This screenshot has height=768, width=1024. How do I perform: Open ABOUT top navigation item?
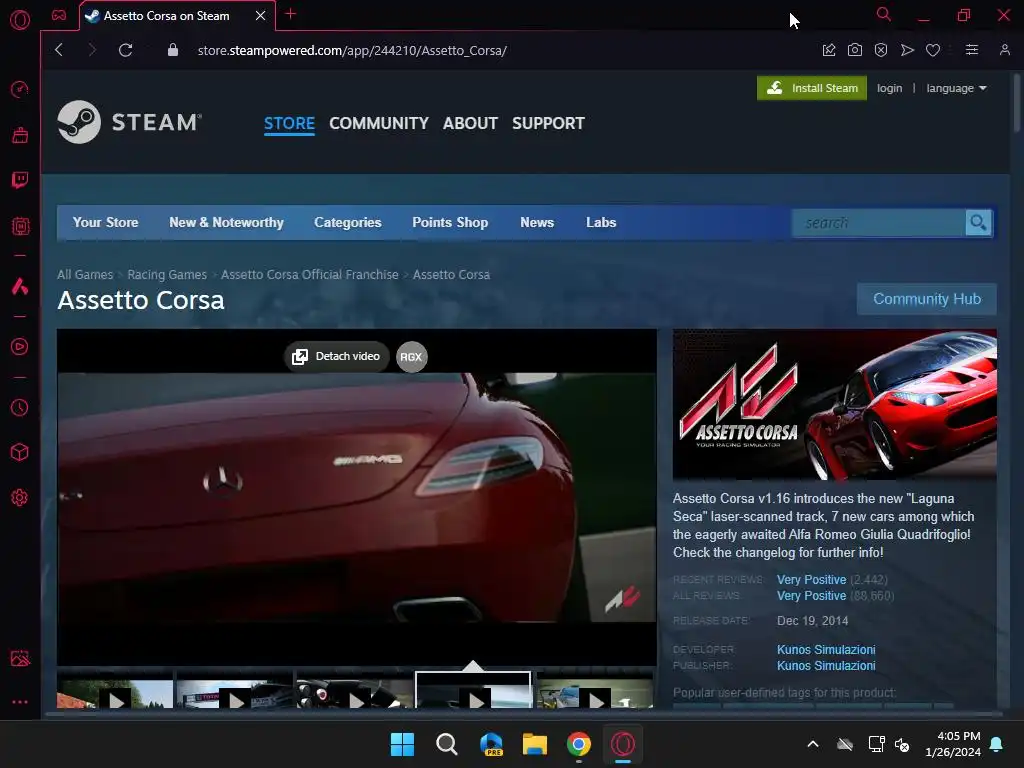click(470, 123)
